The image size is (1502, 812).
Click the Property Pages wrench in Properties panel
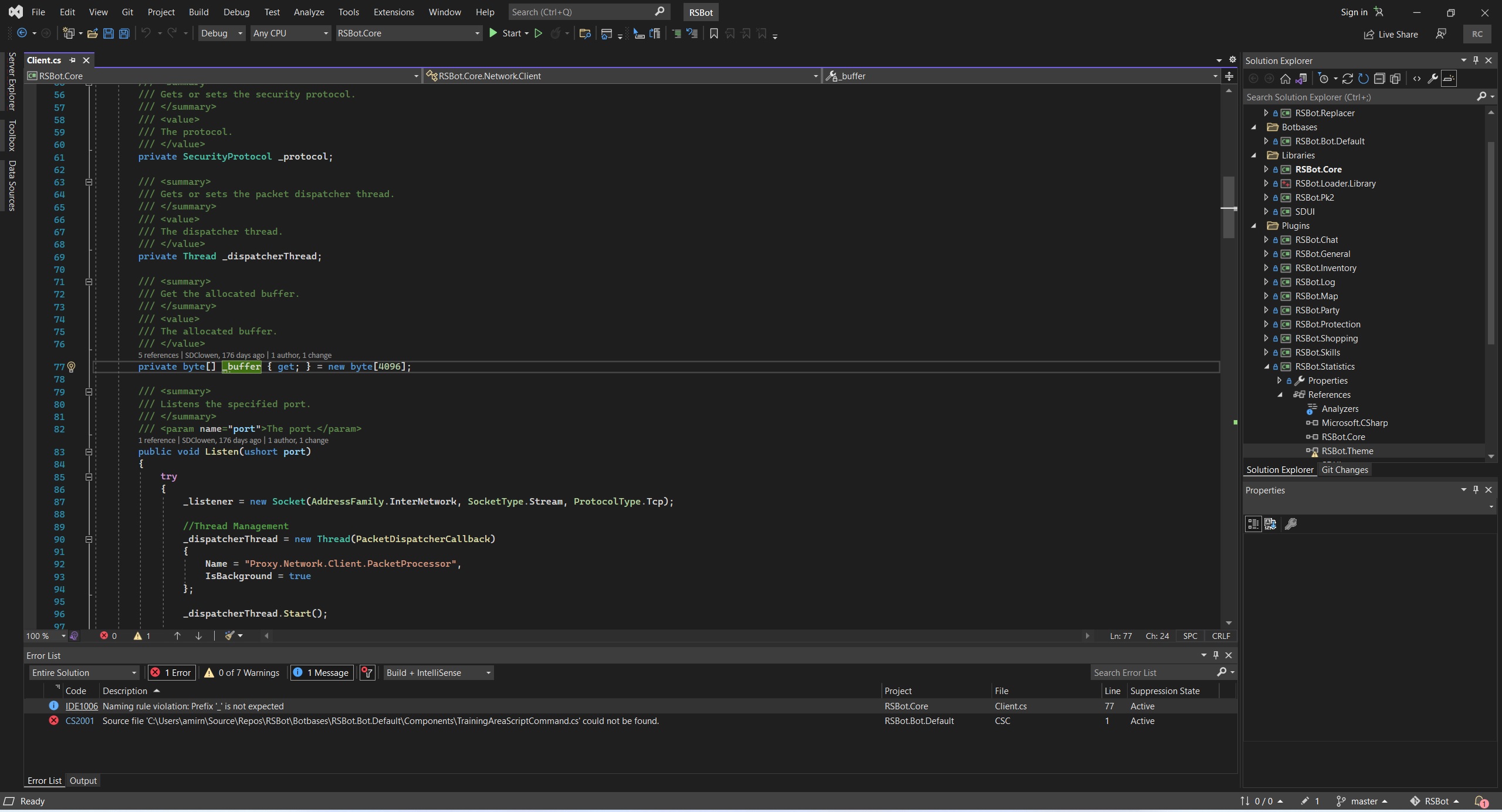1290,524
